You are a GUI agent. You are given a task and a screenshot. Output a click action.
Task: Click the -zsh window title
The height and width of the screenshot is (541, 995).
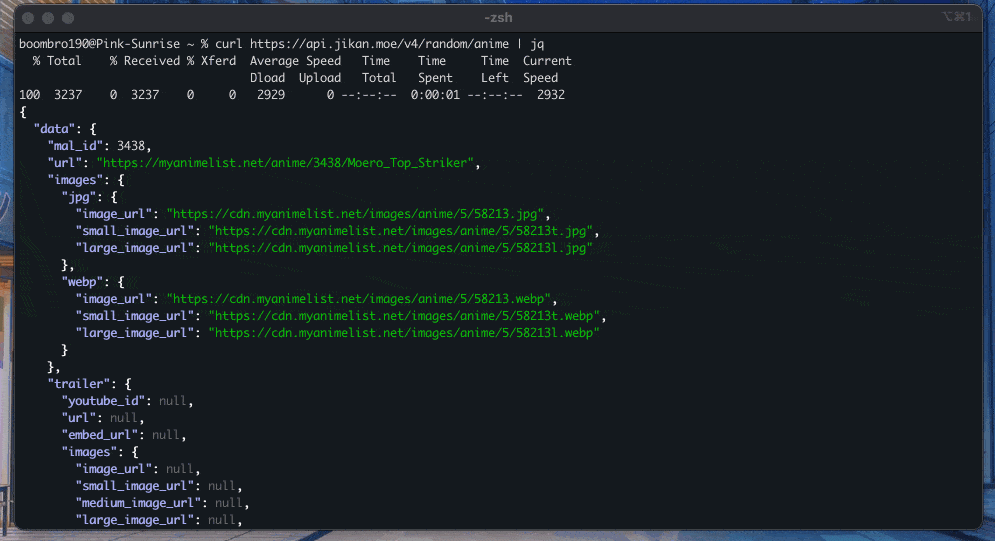499,18
